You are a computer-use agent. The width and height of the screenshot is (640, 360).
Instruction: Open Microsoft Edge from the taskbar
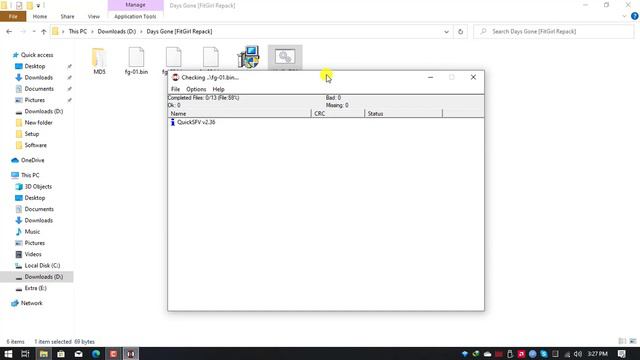[x=96, y=353]
